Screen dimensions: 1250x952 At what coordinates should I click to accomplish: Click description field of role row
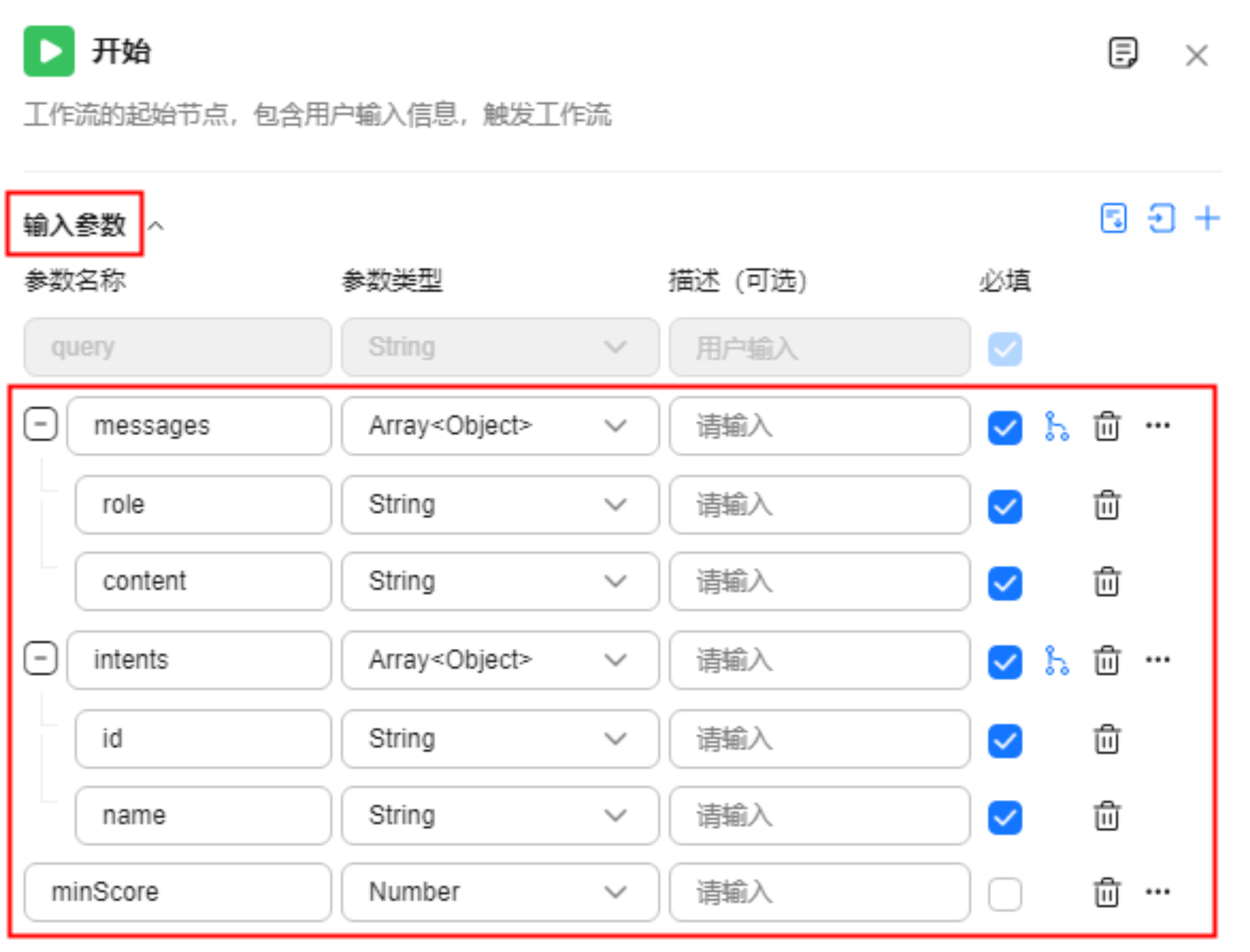pos(819,504)
